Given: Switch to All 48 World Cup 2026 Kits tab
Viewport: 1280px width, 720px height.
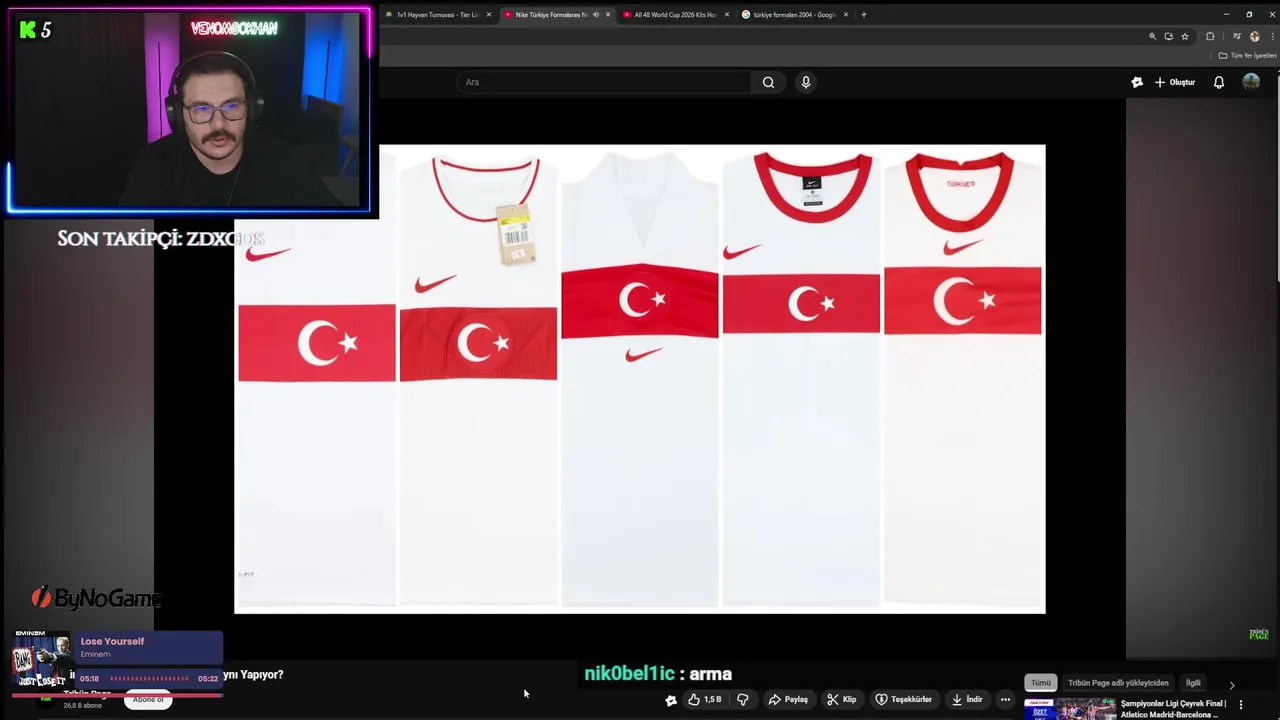Looking at the screenshot, I should pyautogui.click(x=675, y=14).
